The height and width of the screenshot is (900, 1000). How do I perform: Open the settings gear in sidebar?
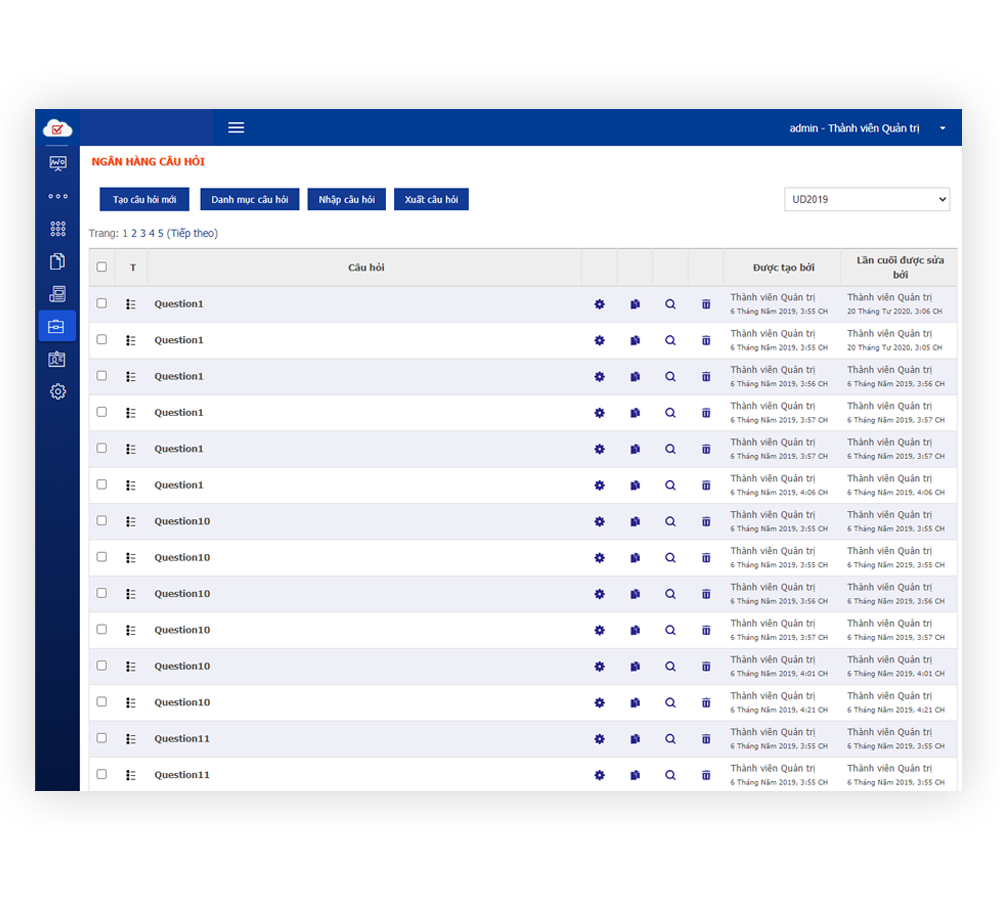(57, 392)
